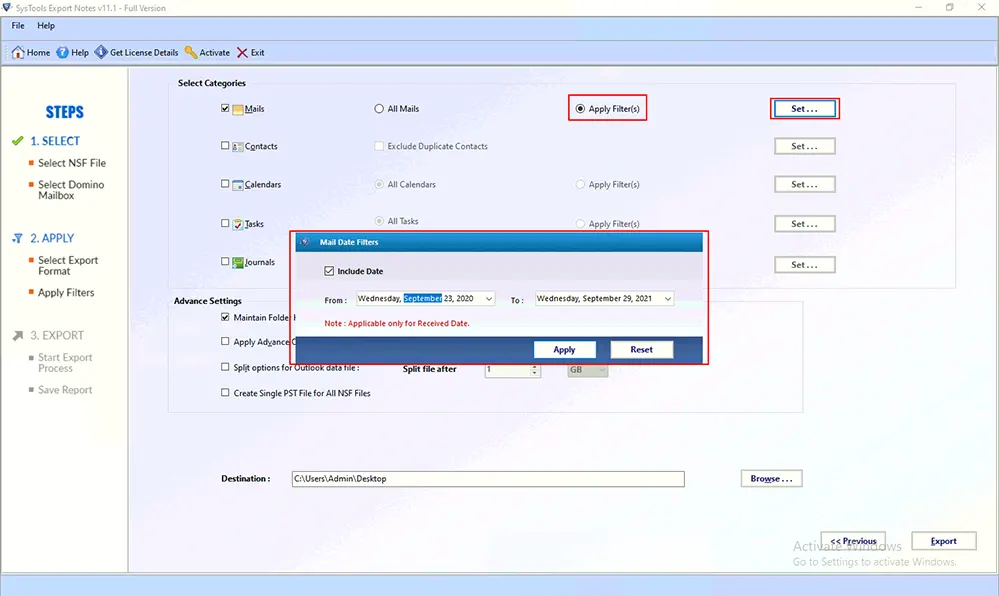
Task: Go to Select Domino Mailbox step
Action: pos(71,190)
